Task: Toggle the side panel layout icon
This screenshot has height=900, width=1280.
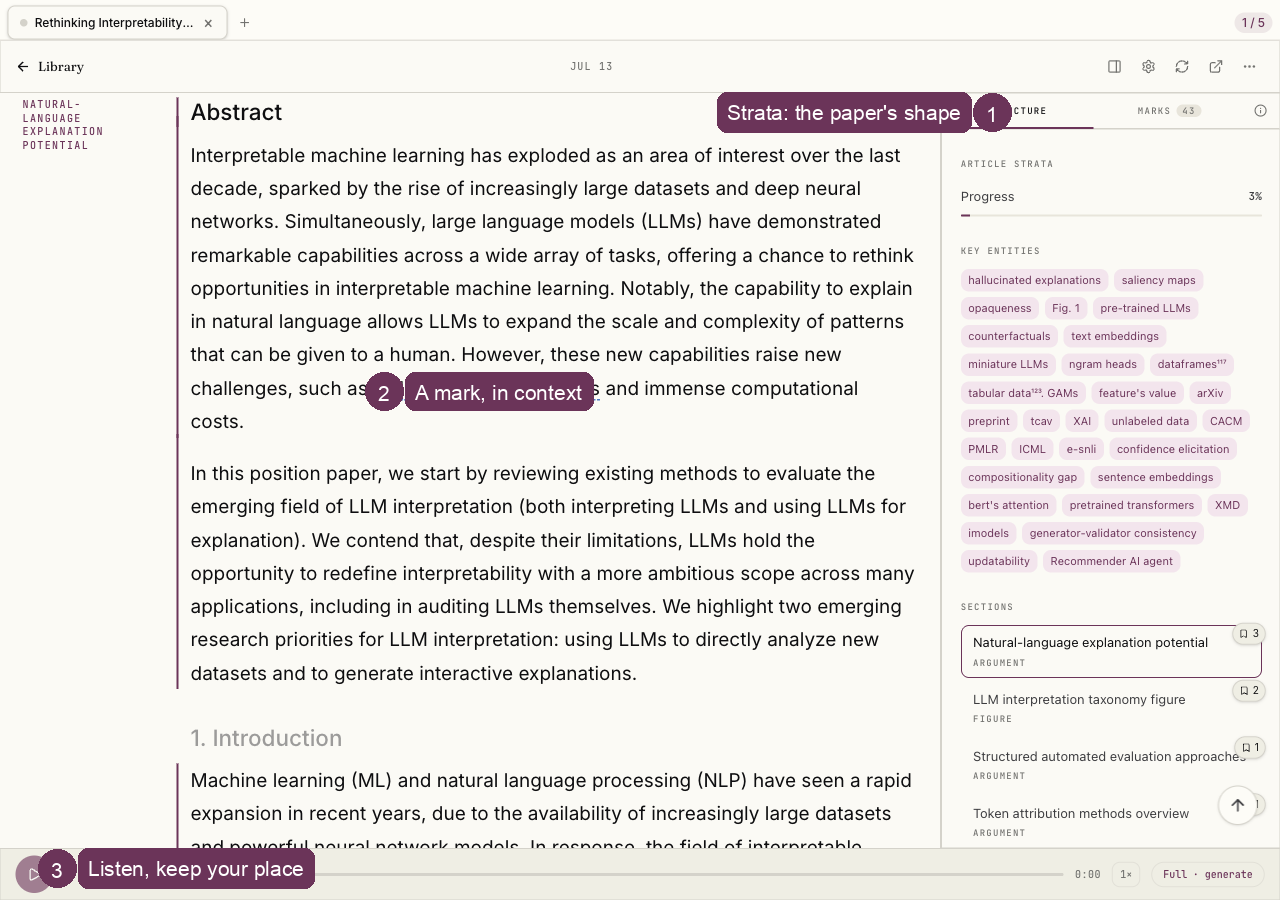Action: [1114, 67]
